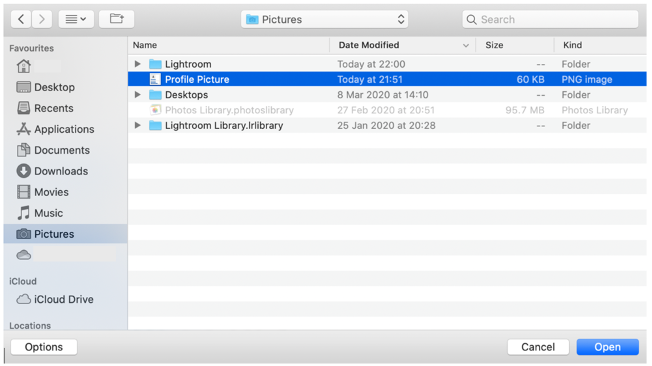
Task: Sort by the Date Modified column header
Action: (402, 45)
